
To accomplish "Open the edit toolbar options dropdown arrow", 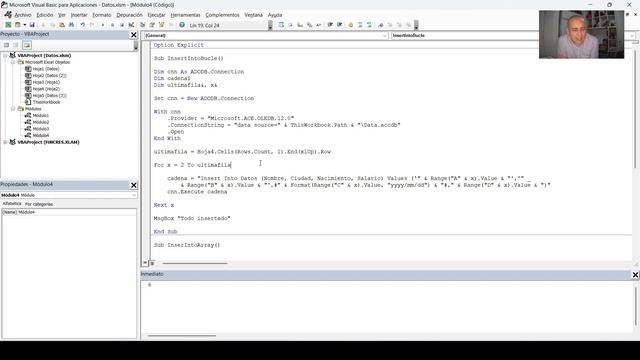I will 416,25.
